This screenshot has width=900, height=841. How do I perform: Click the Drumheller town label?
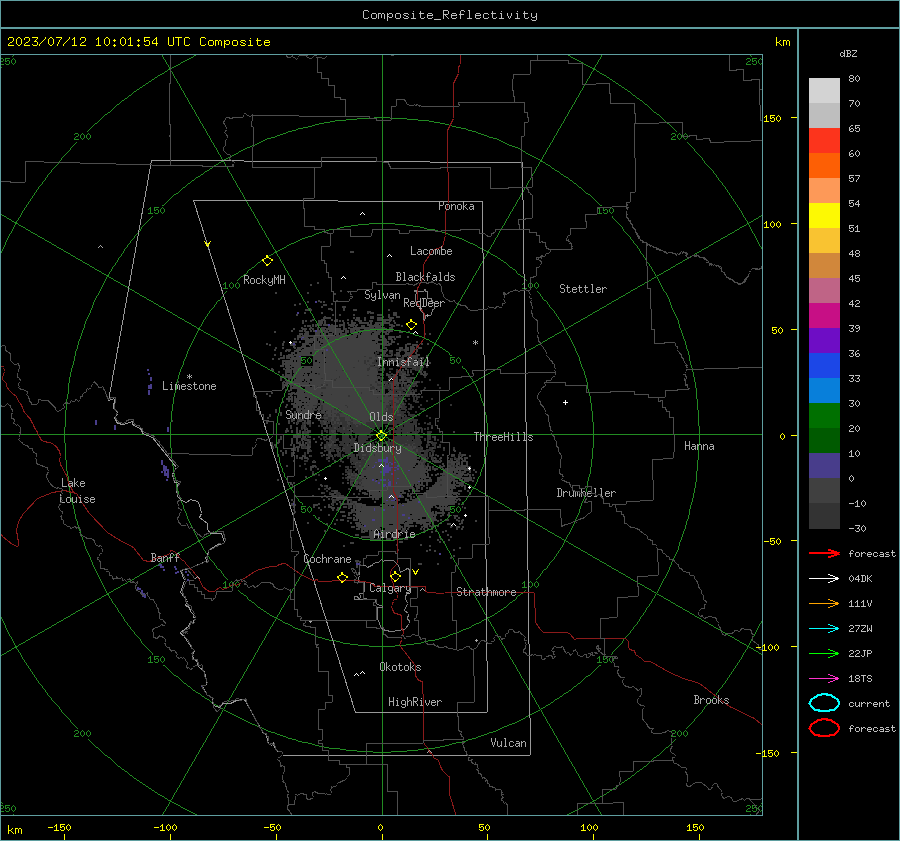[586, 493]
